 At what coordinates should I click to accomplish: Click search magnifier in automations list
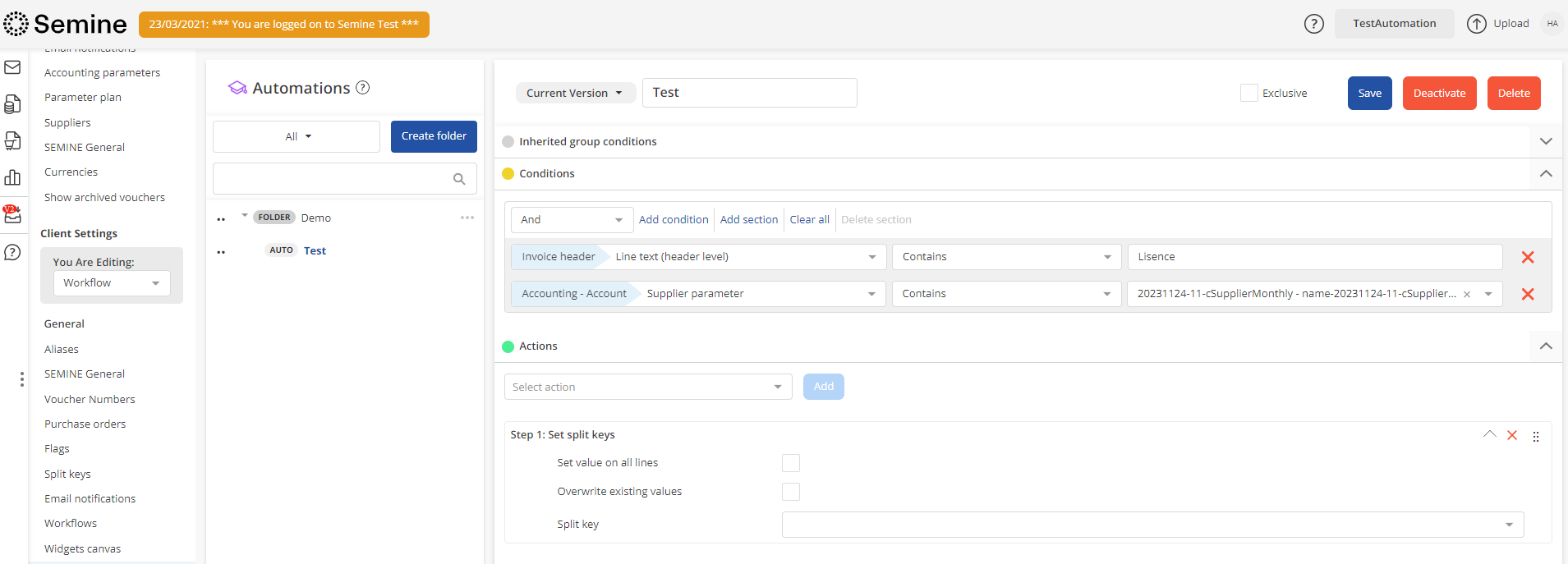click(x=459, y=179)
